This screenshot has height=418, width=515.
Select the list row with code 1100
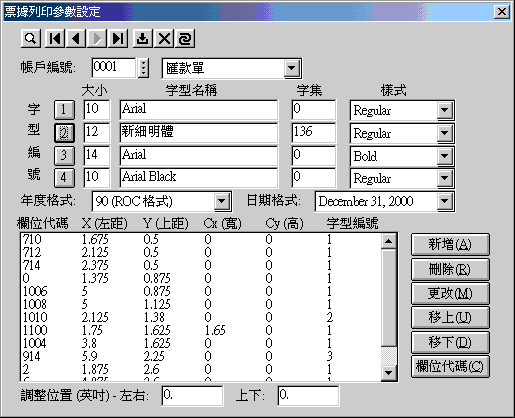[200, 330]
